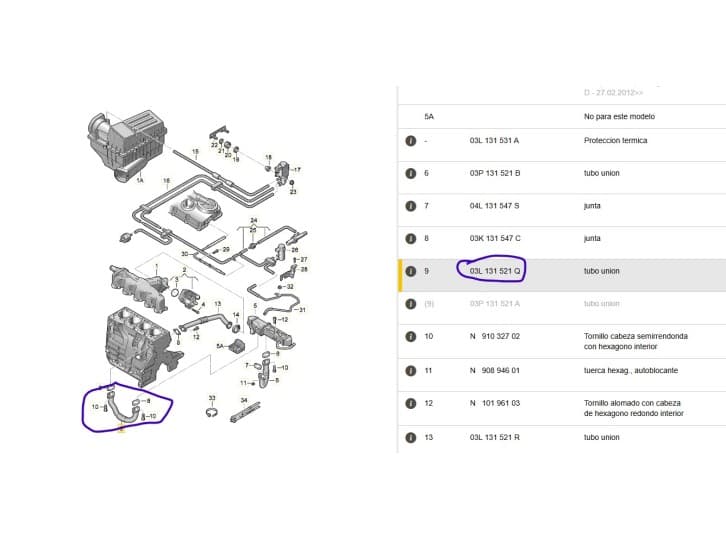Click 'junta' description in row 8
This screenshot has width=726, height=539.
coord(592,238)
